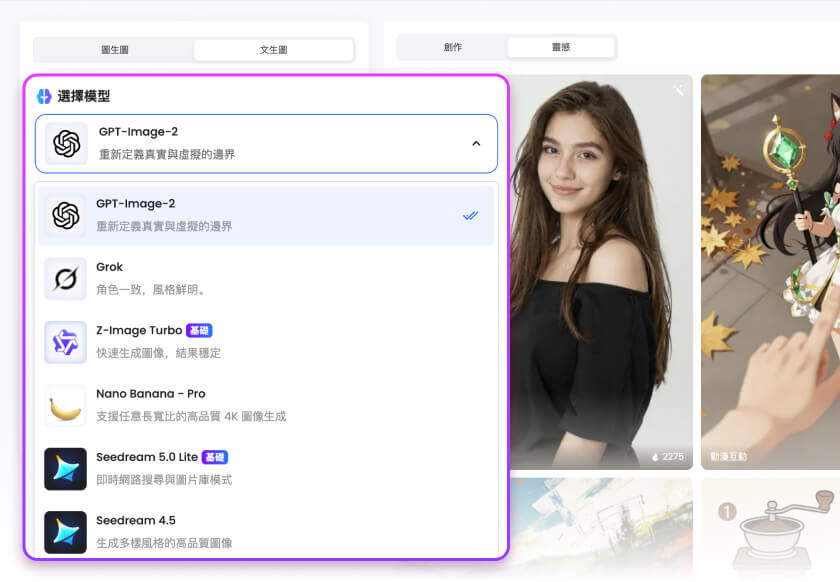The height and width of the screenshot is (582, 840).
Task: Switch to the 文生圖 tab
Action: click(273, 50)
